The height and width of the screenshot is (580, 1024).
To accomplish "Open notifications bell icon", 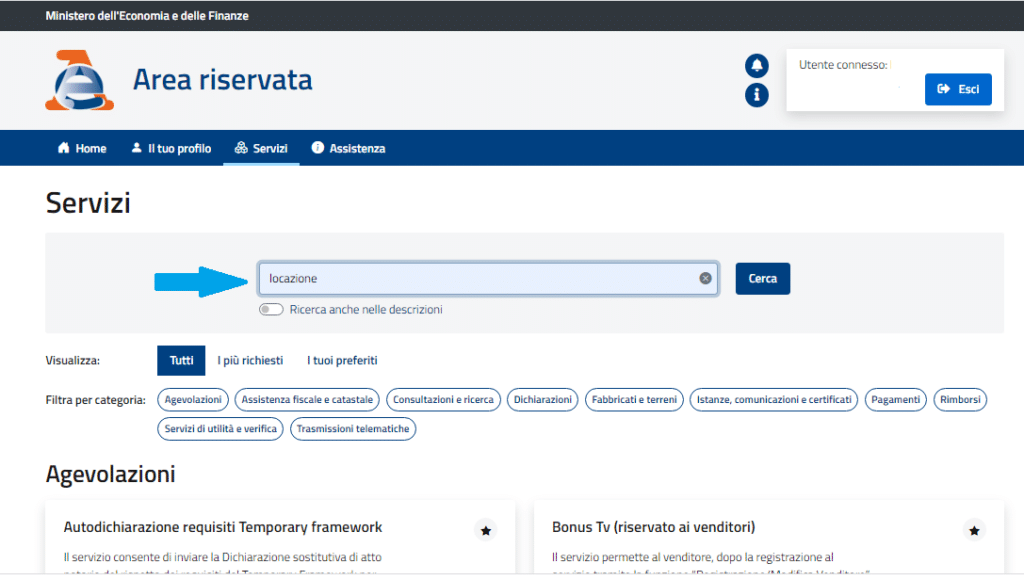I will 756,65.
